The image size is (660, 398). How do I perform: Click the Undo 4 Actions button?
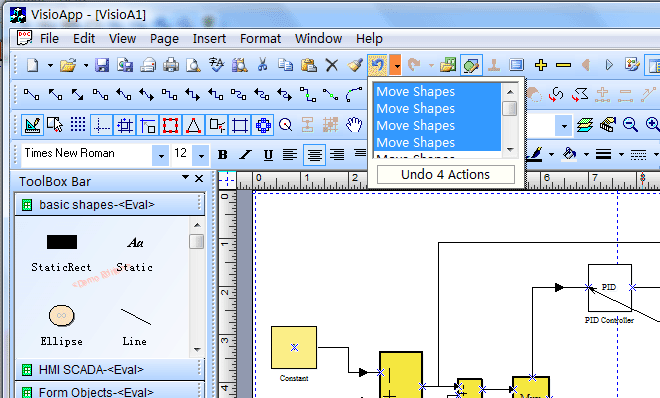446,174
